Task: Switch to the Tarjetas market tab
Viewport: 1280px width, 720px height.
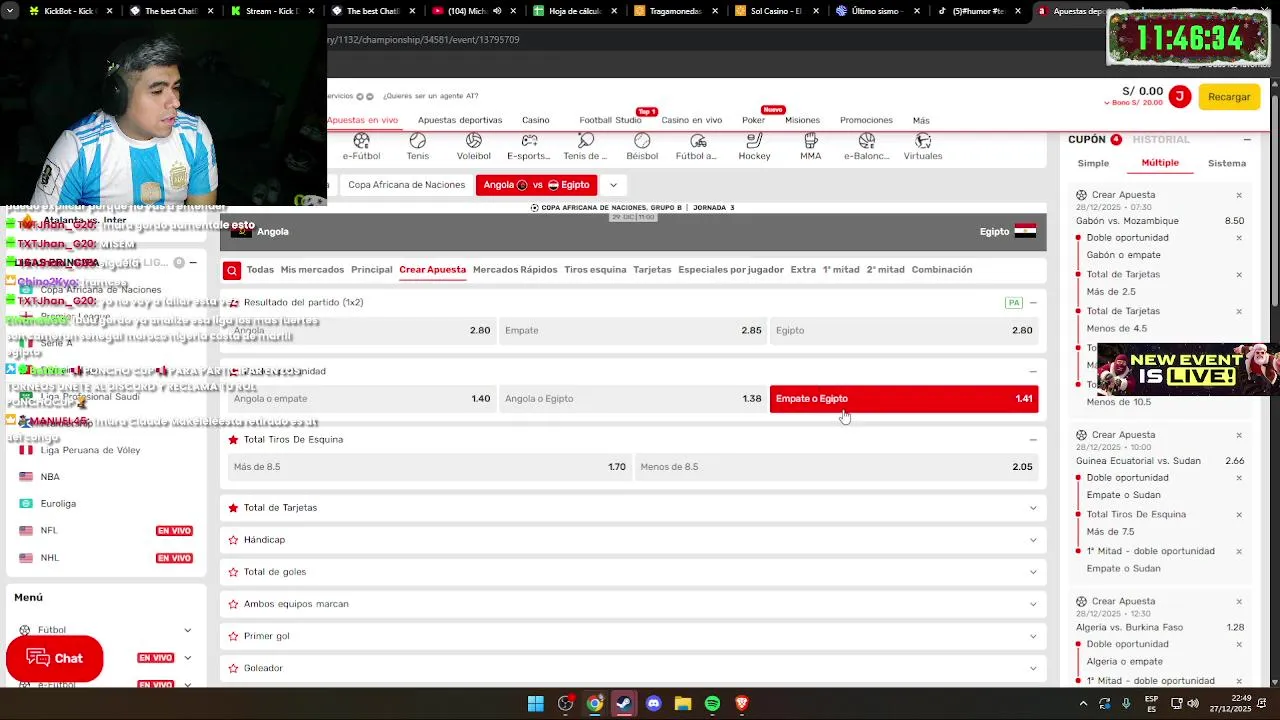Action: coord(652,270)
